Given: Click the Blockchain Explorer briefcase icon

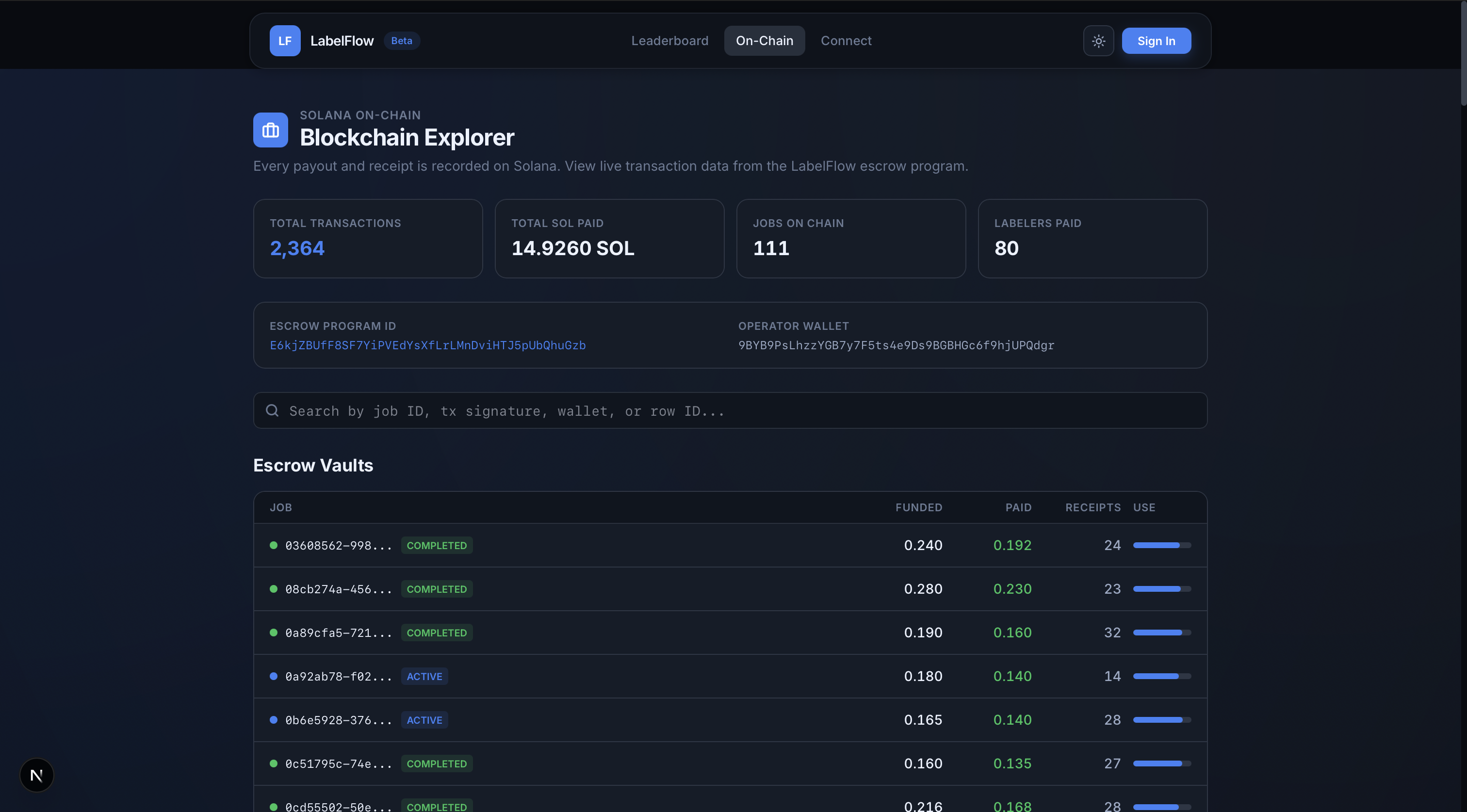Looking at the screenshot, I should (271, 130).
